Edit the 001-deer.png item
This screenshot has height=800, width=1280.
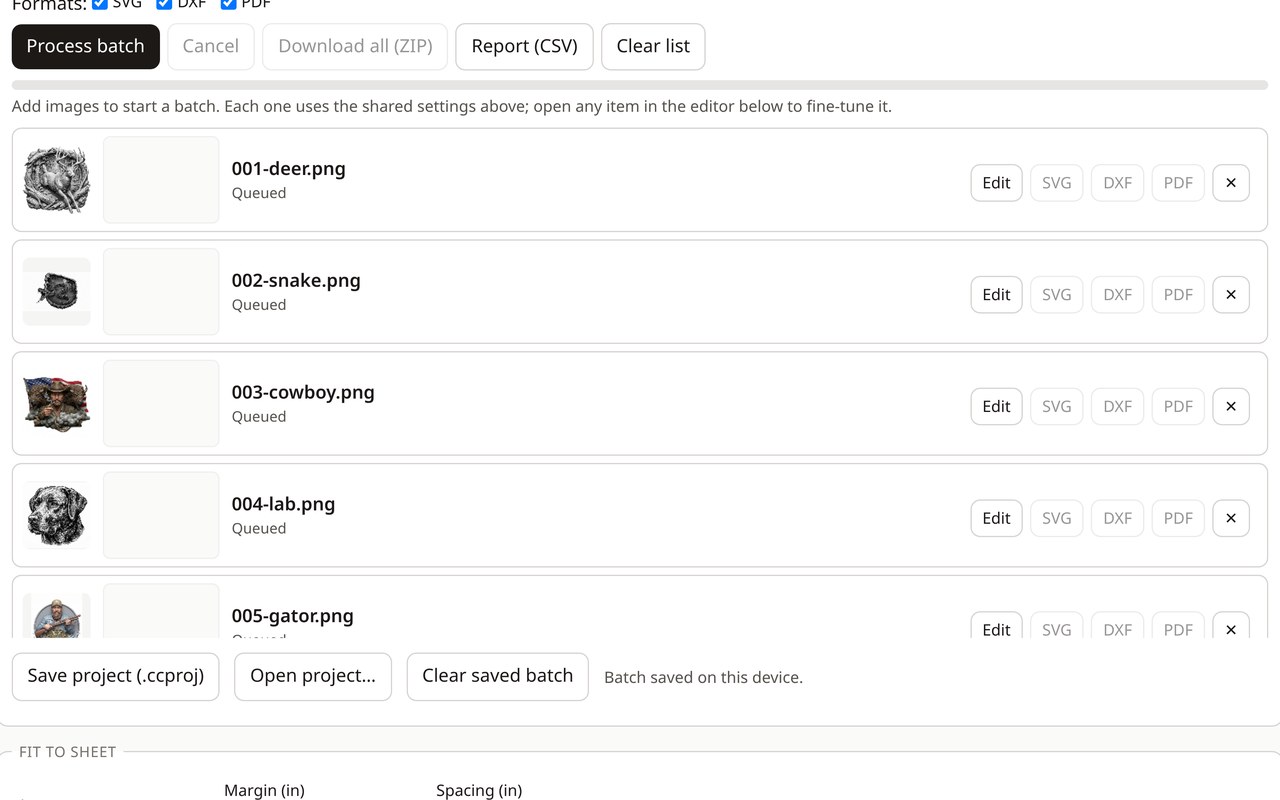(x=997, y=183)
